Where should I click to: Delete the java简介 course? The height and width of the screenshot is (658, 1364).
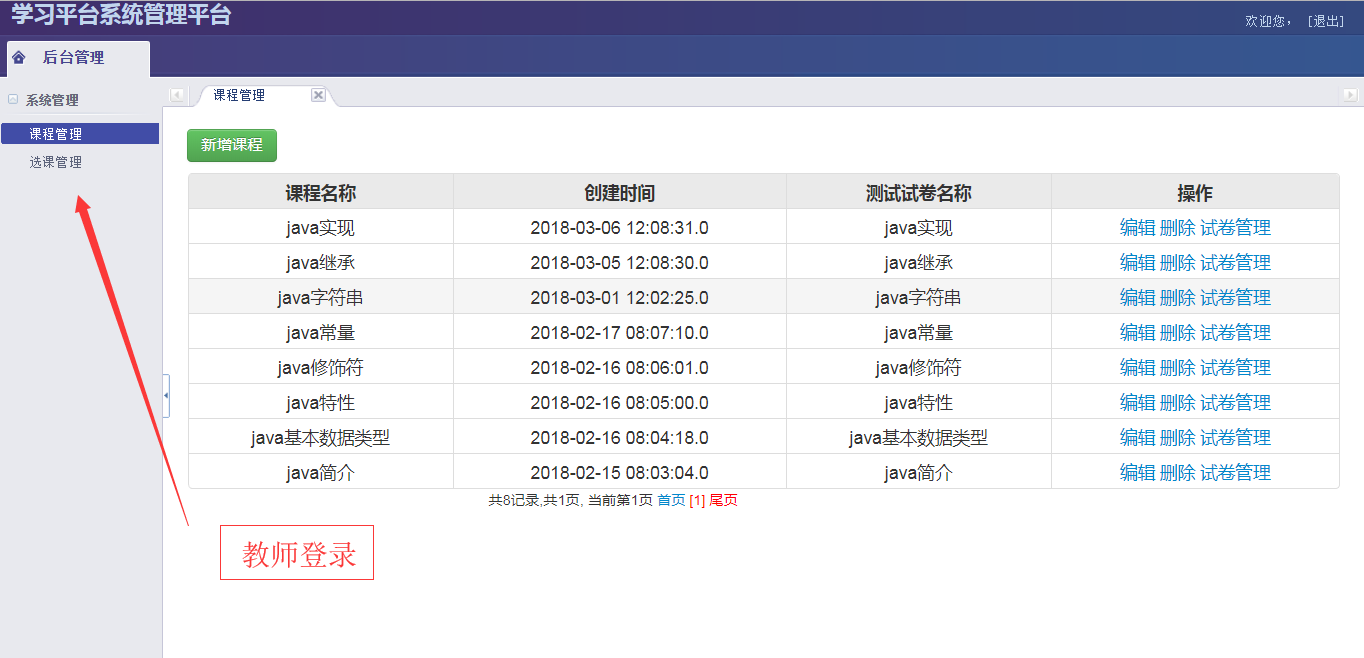pos(1177,473)
